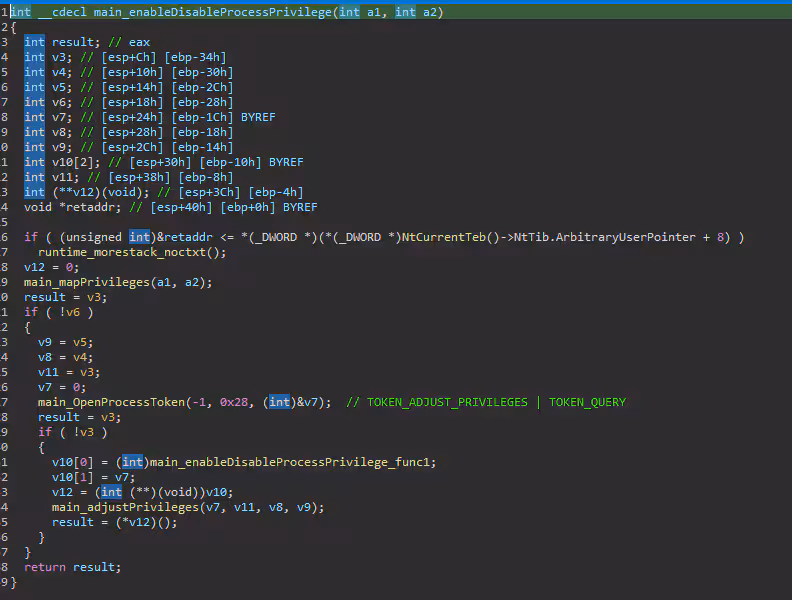Click the 'if ( !v6 )' condition
Viewport: 792px width, 600px height.
click(x=59, y=312)
